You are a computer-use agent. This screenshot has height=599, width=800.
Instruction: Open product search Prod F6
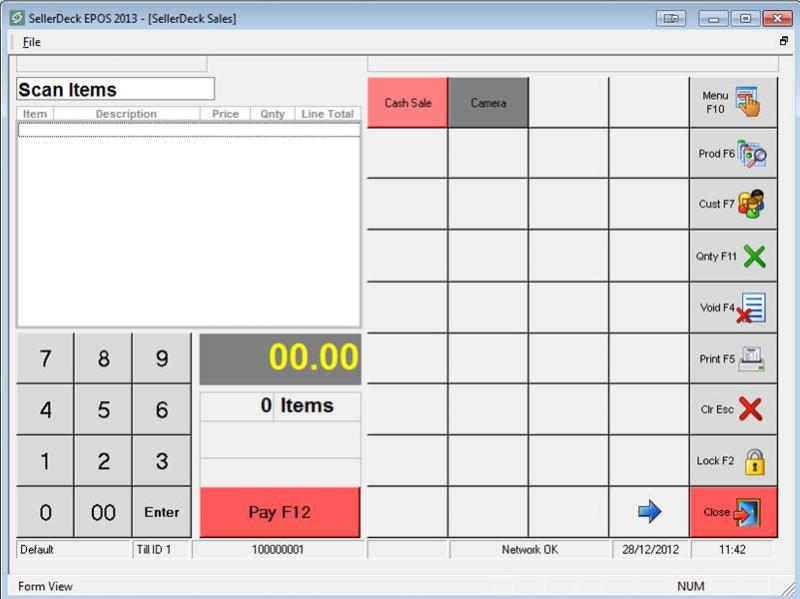(733, 154)
